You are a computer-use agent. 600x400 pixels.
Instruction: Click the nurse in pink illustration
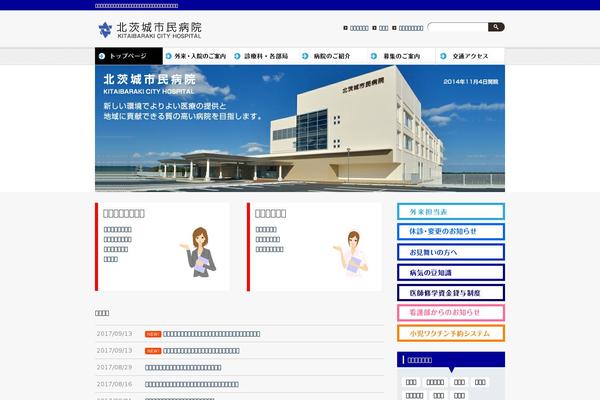tap(352, 253)
